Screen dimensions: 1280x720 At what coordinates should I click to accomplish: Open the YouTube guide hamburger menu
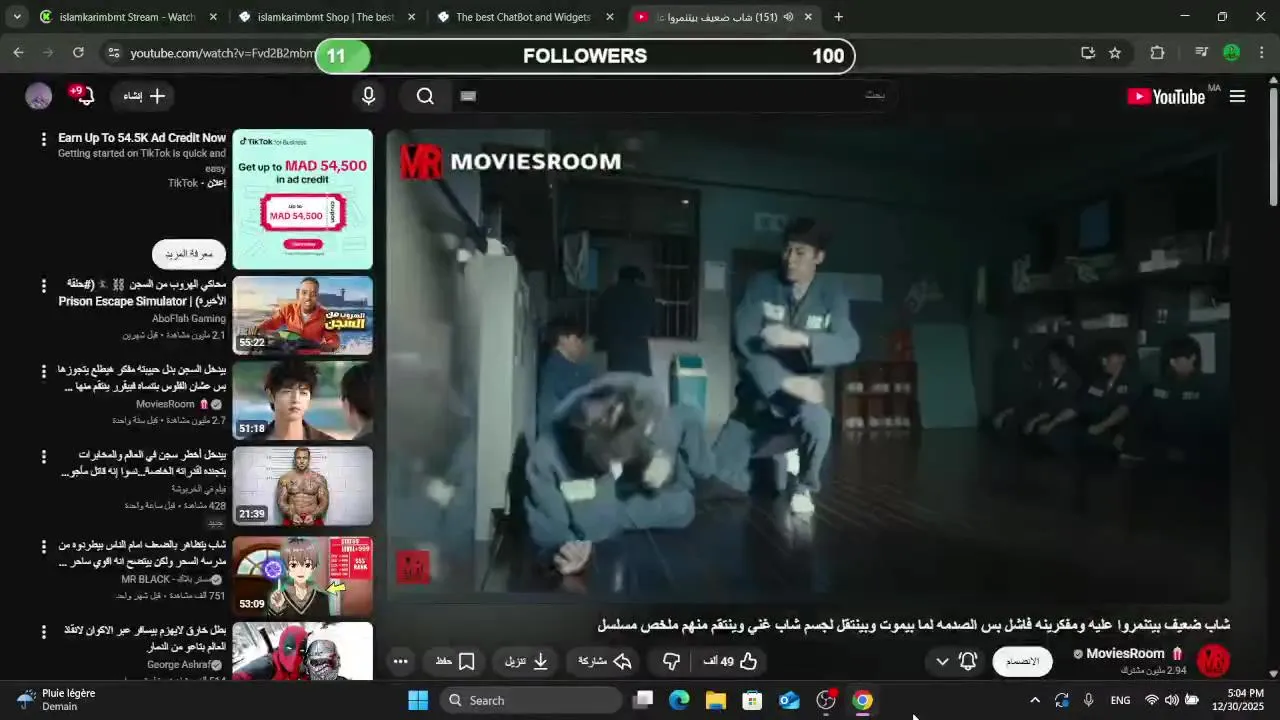point(1237,96)
